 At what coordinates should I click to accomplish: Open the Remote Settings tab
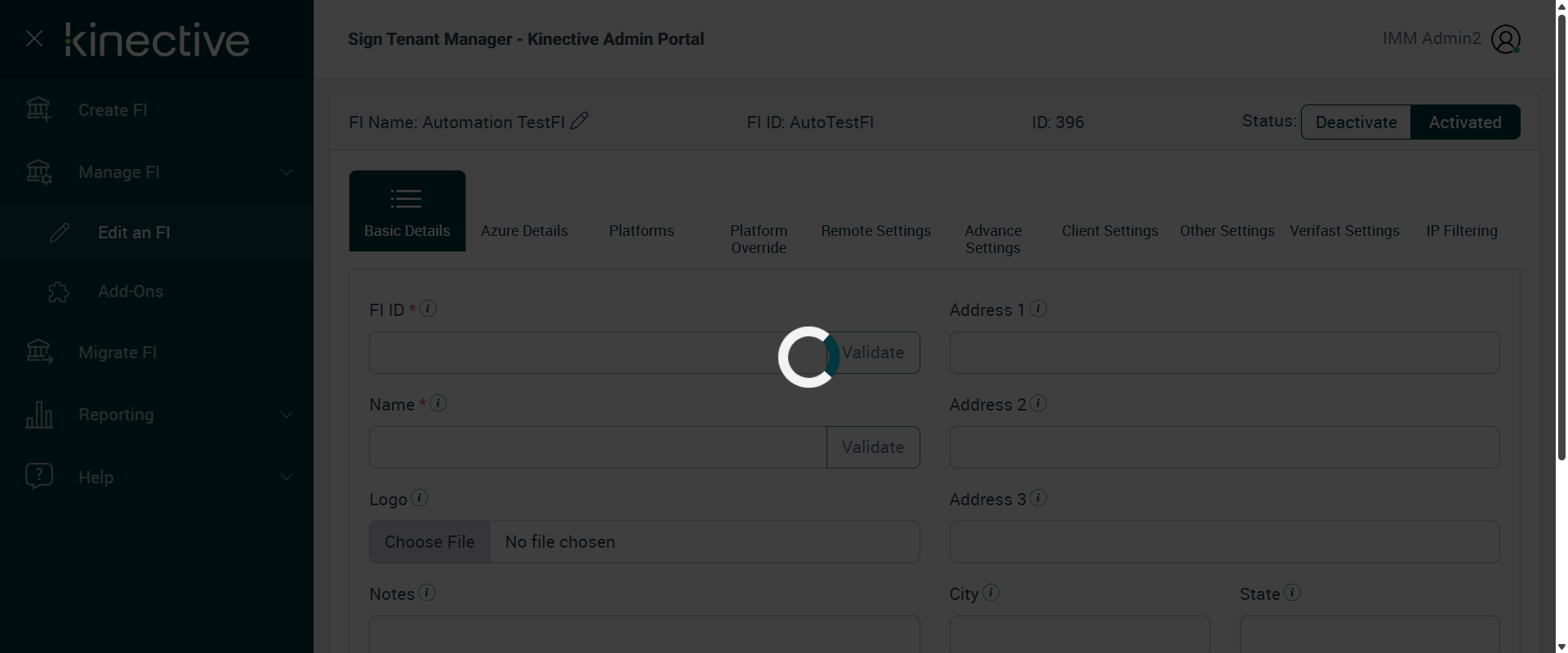pos(875,231)
